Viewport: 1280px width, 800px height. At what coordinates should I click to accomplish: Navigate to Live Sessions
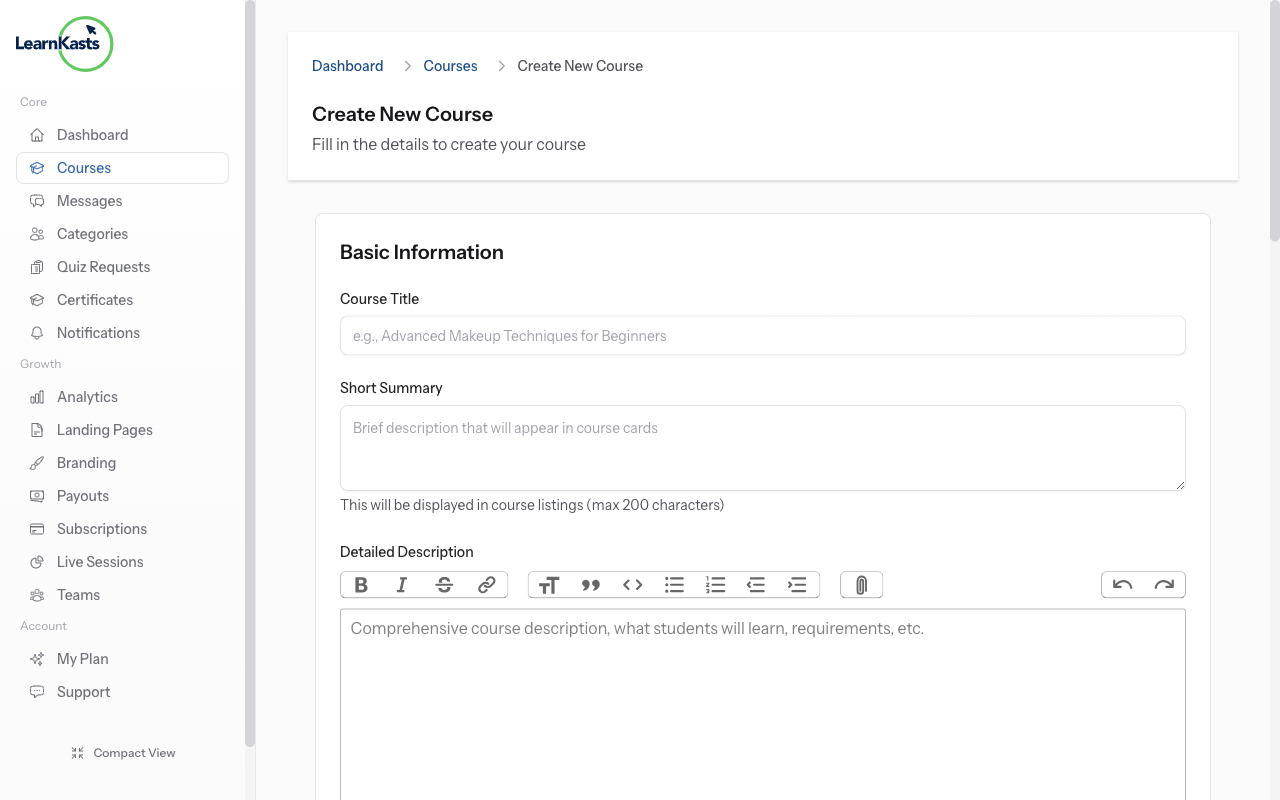[x=98, y=561]
